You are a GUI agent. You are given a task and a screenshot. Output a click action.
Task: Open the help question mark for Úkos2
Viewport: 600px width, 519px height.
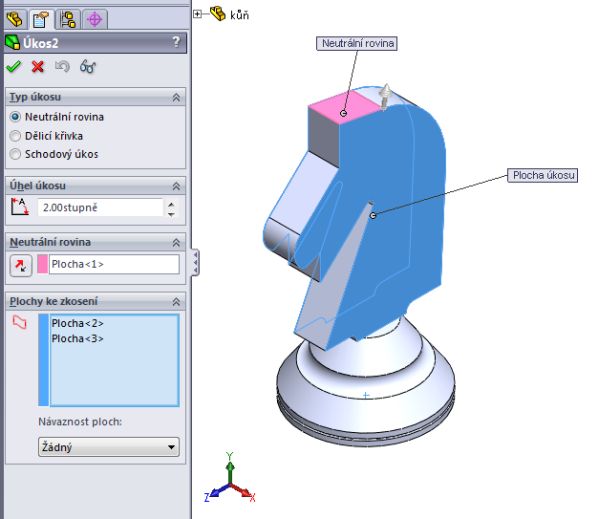click(176, 42)
